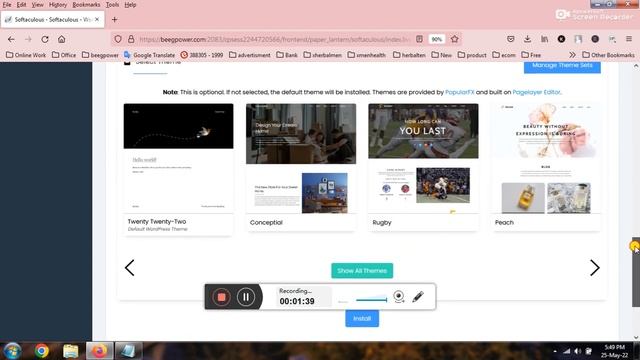
Task: Show more bookmarks with the chevron
Action: [x=572, y=55]
